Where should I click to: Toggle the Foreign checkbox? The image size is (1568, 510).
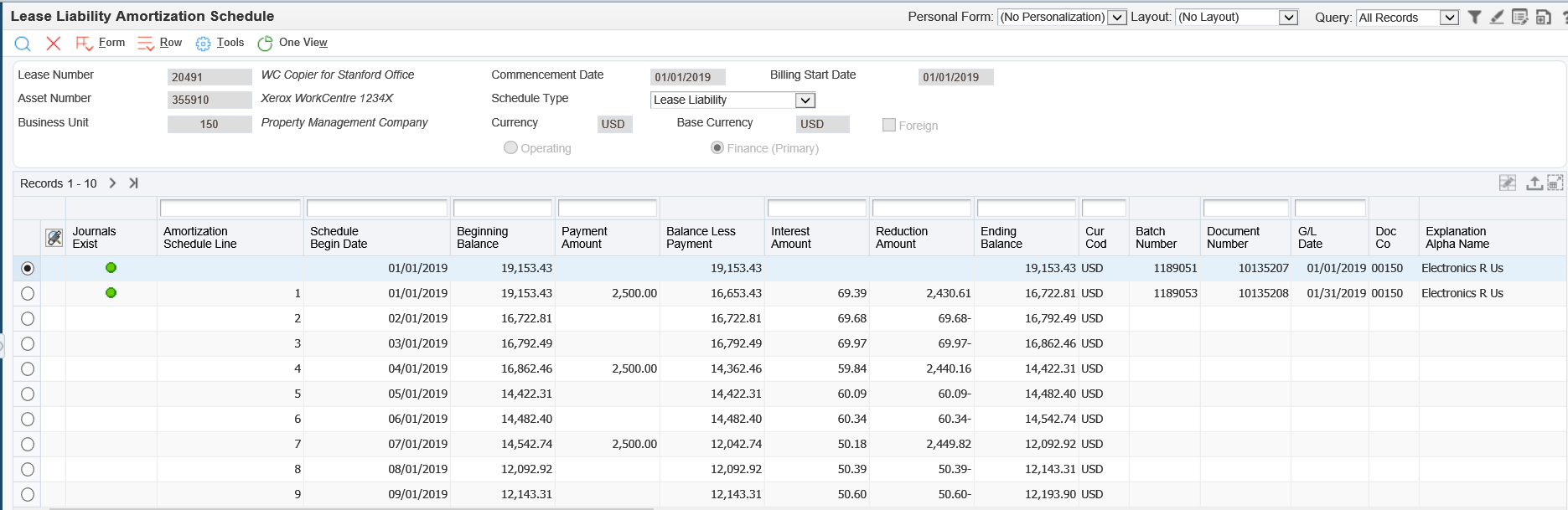(x=889, y=125)
